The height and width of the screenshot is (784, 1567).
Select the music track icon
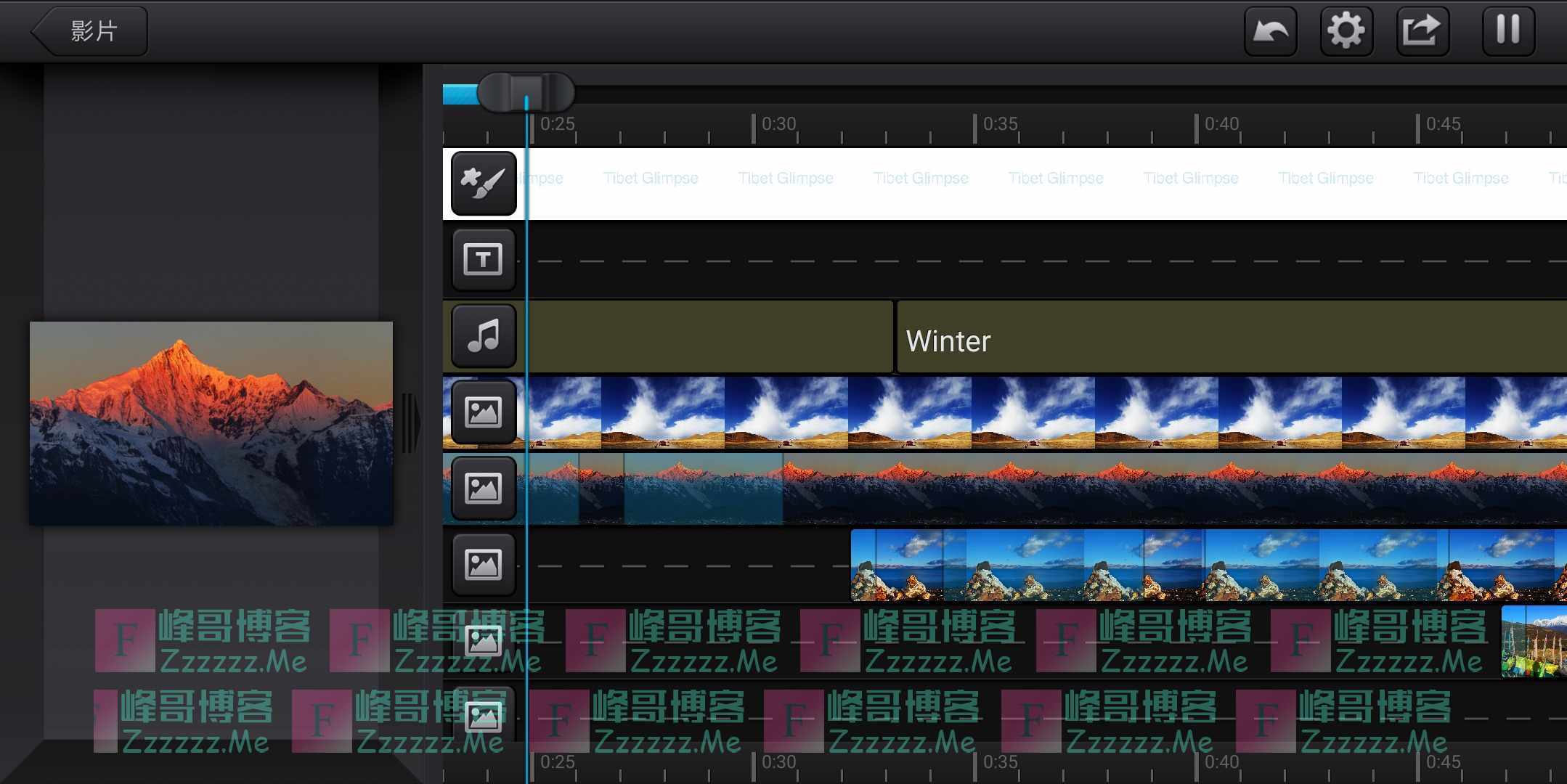tap(484, 336)
